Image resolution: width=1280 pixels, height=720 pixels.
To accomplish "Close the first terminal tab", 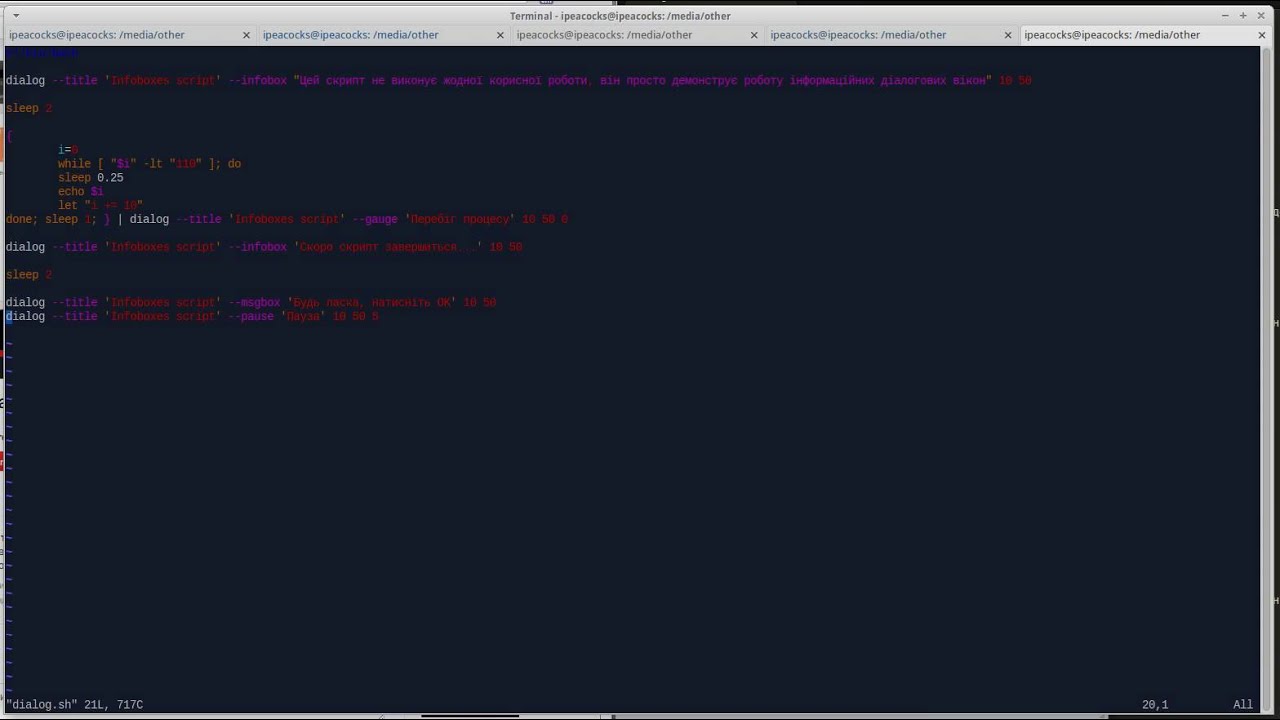I will [x=247, y=35].
